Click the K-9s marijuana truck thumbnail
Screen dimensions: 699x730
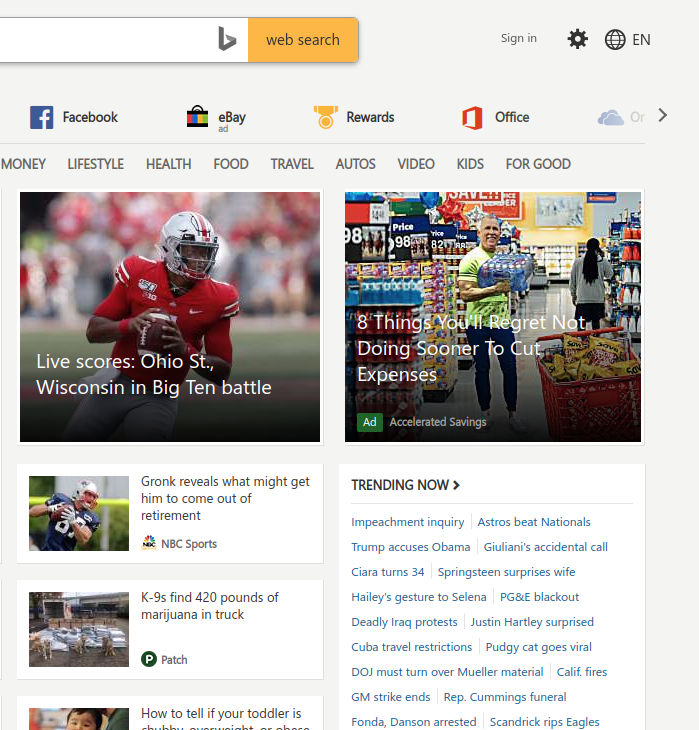[79, 629]
